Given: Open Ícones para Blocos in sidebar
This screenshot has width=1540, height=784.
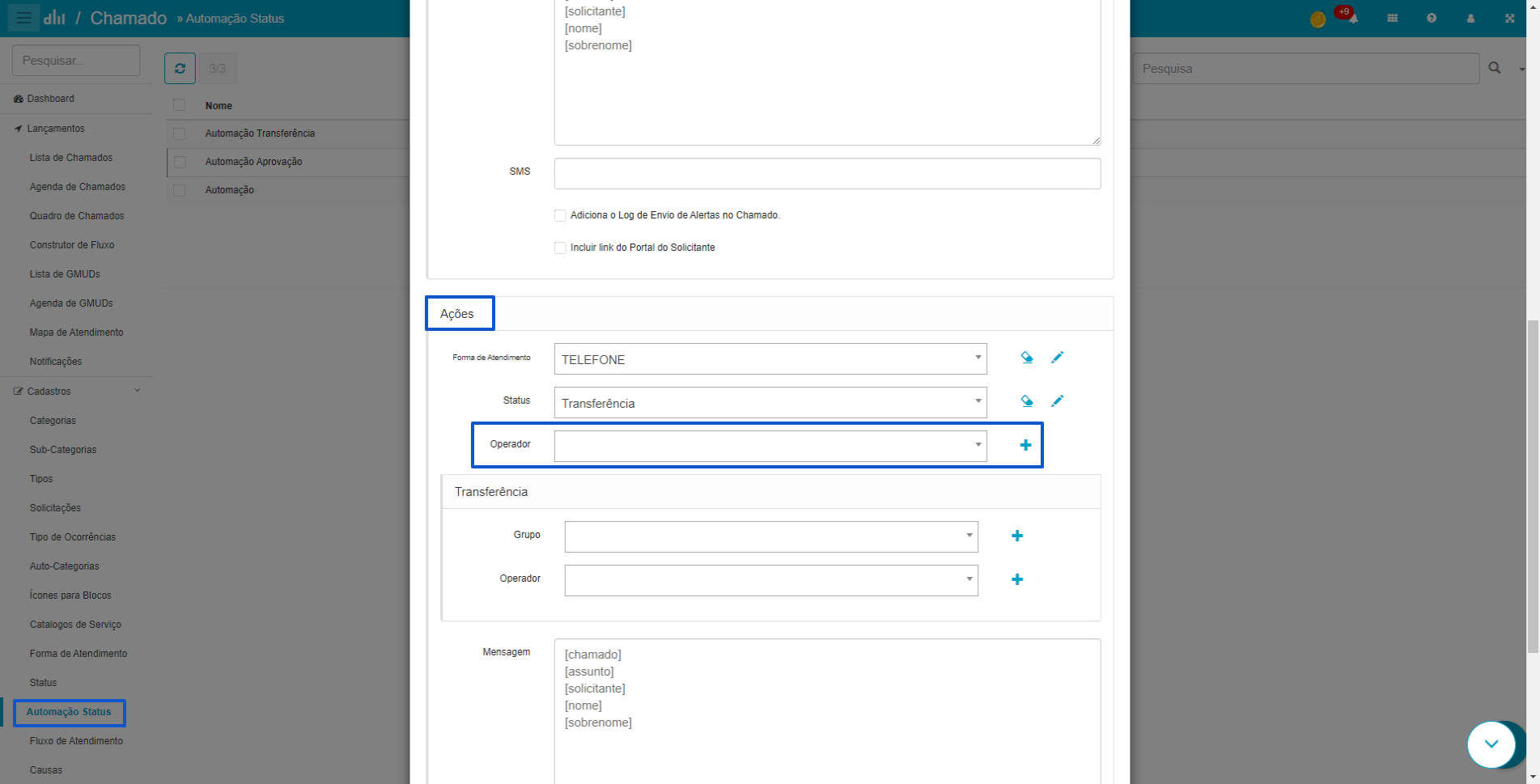Looking at the screenshot, I should tap(70, 595).
